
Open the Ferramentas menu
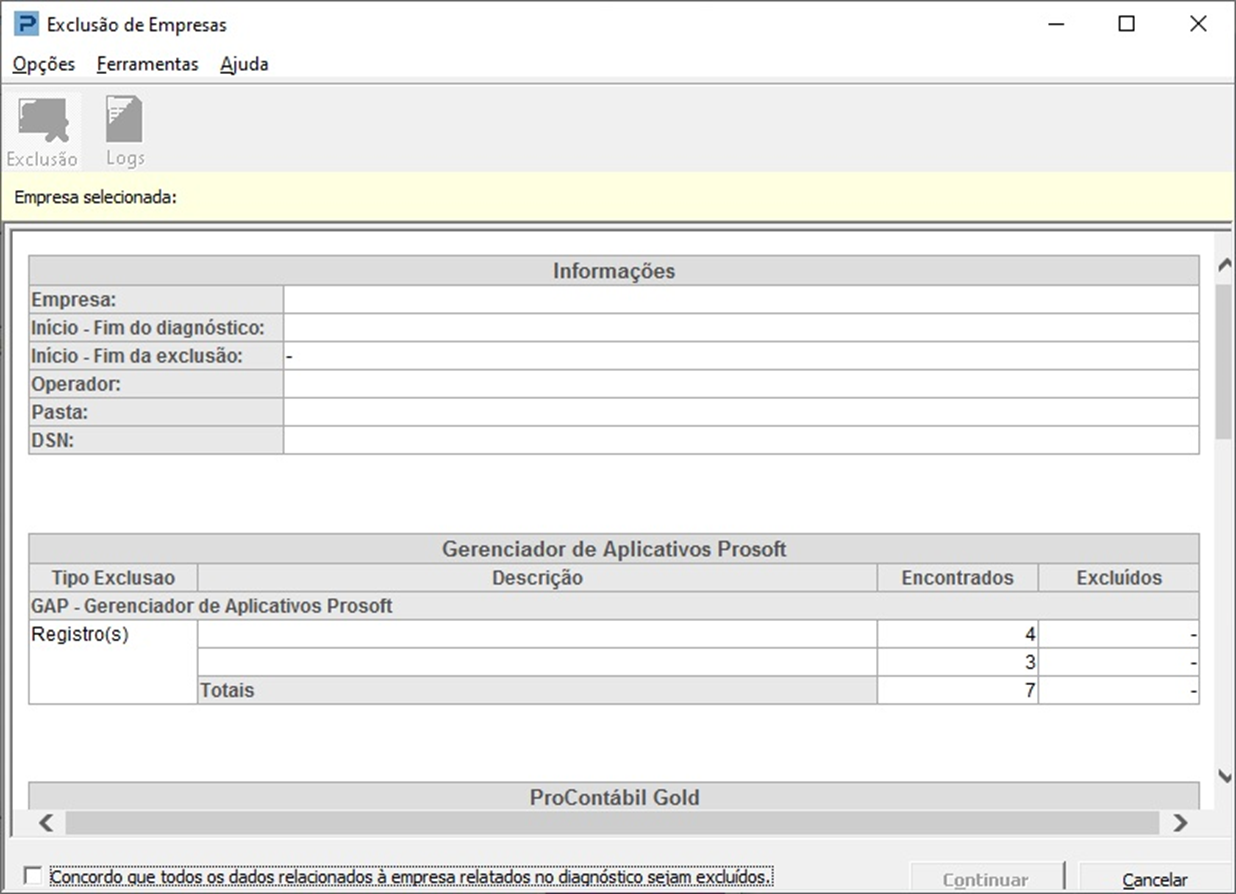(x=148, y=64)
